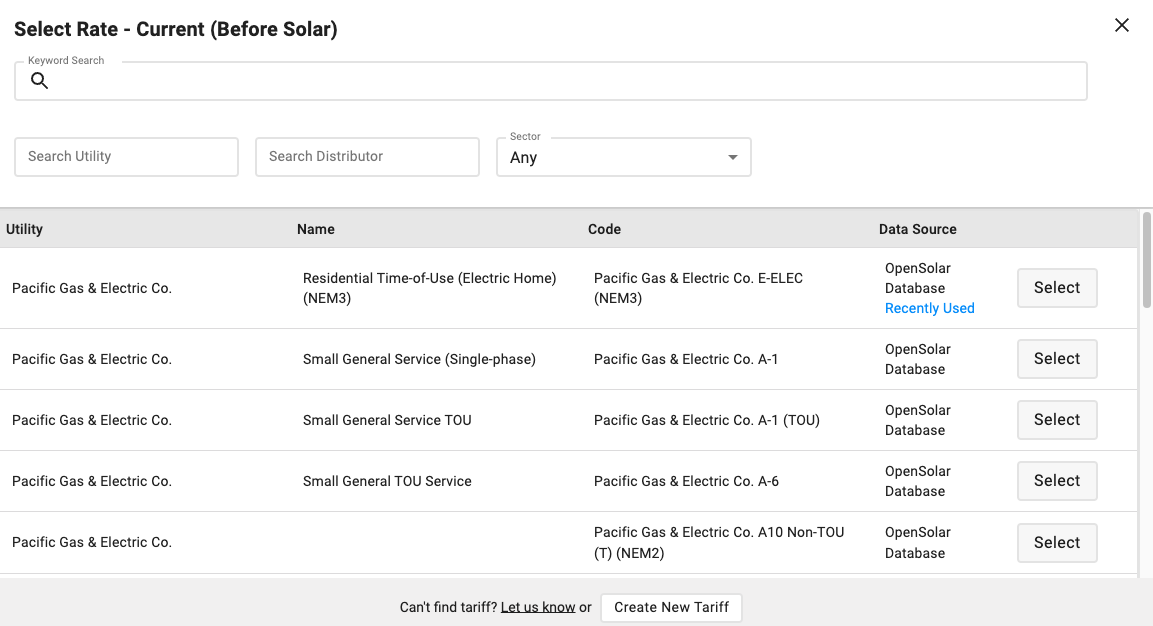Viewport: 1153px width, 626px height.
Task: Open the Sector dropdown set to Any
Action: click(624, 157)
